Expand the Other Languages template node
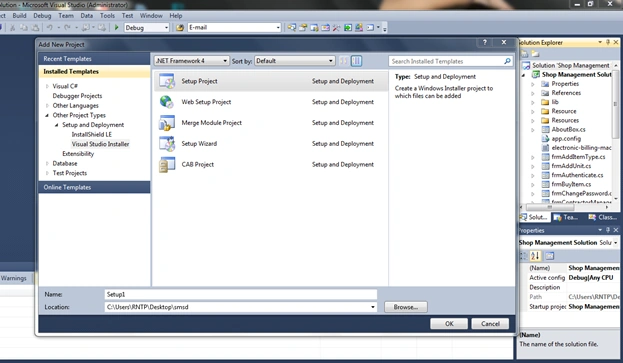Image resolution: width=623 pixels, height=363 pixels. tap(47, 106)
